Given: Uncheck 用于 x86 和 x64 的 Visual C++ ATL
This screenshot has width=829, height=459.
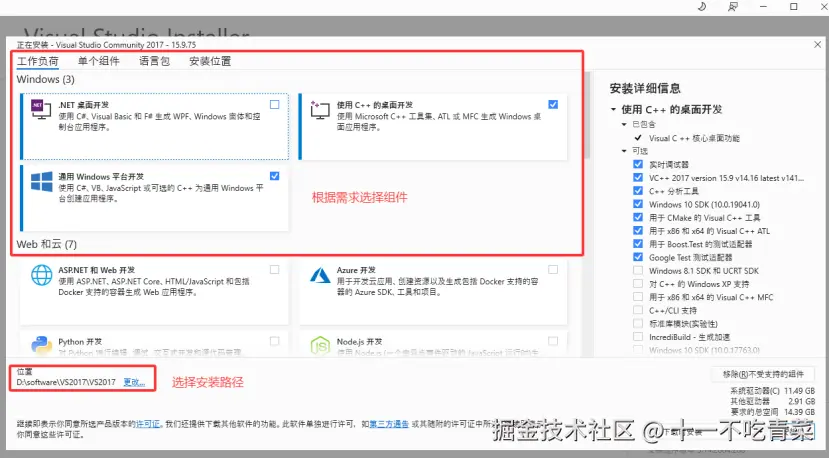Looking at the screenshot, I should (638, 231).
